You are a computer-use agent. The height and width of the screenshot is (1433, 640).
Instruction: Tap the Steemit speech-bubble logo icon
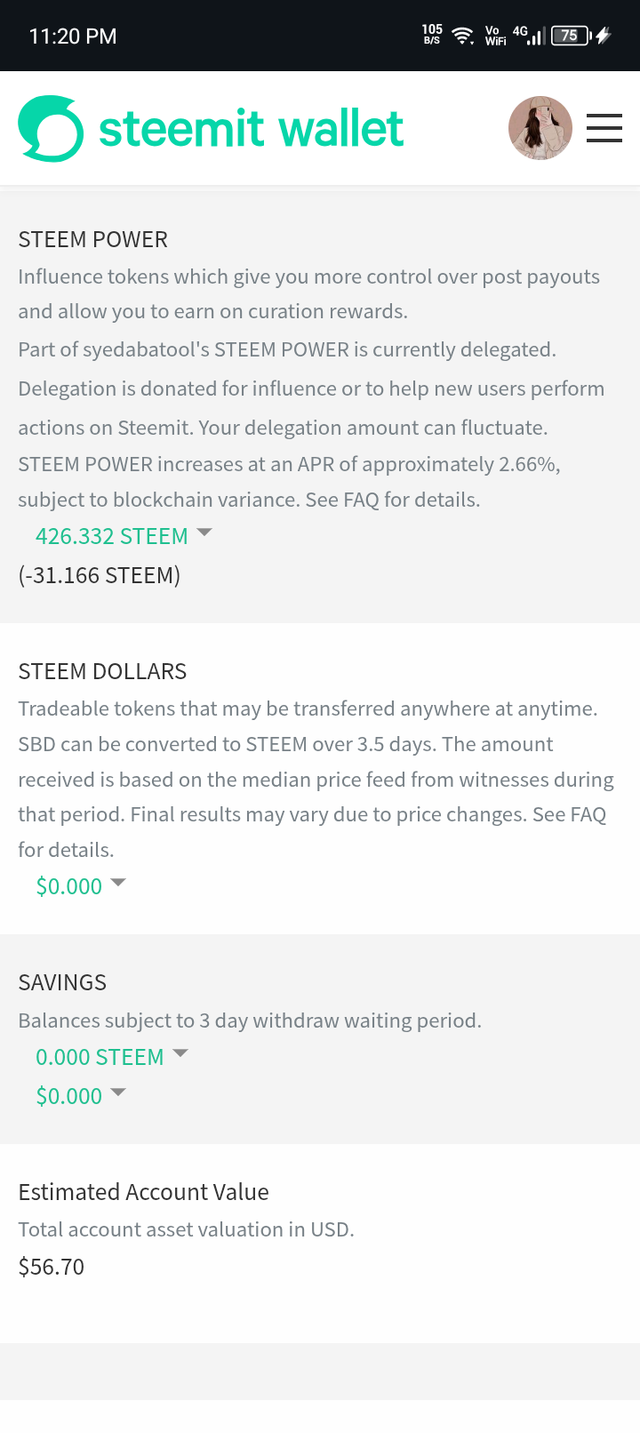point(50,128)
